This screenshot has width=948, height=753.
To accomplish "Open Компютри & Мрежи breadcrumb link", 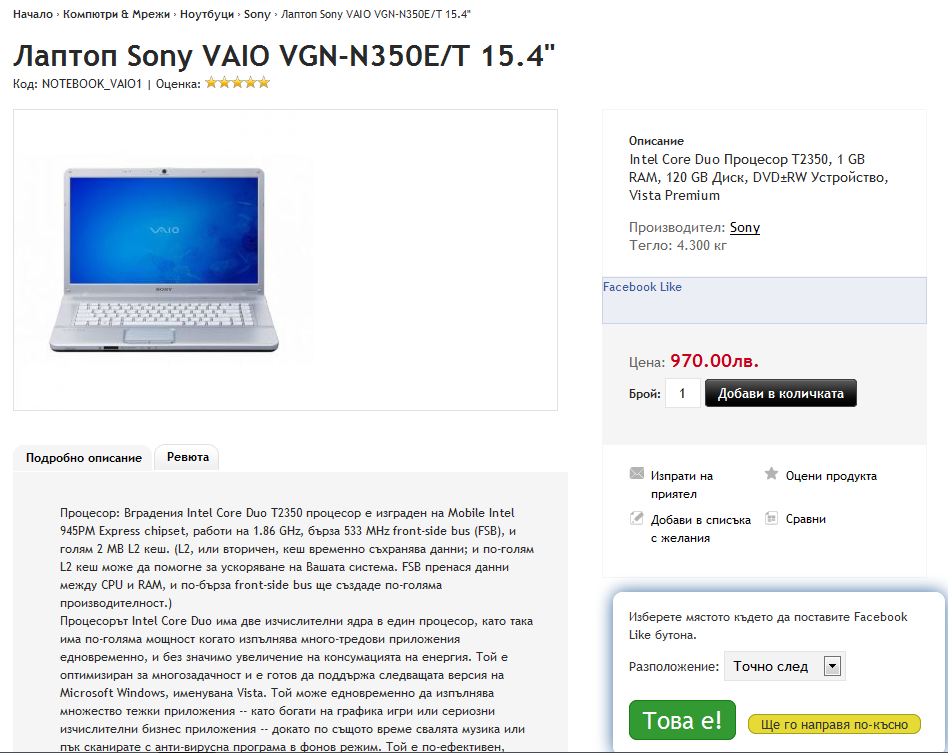I will (x=116, y=14).
